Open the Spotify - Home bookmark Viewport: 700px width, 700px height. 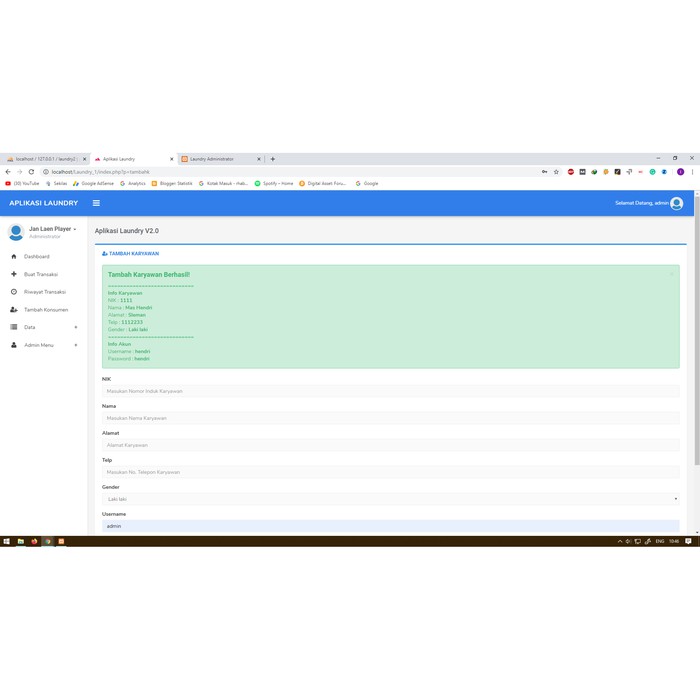click(x=274, y=183)
